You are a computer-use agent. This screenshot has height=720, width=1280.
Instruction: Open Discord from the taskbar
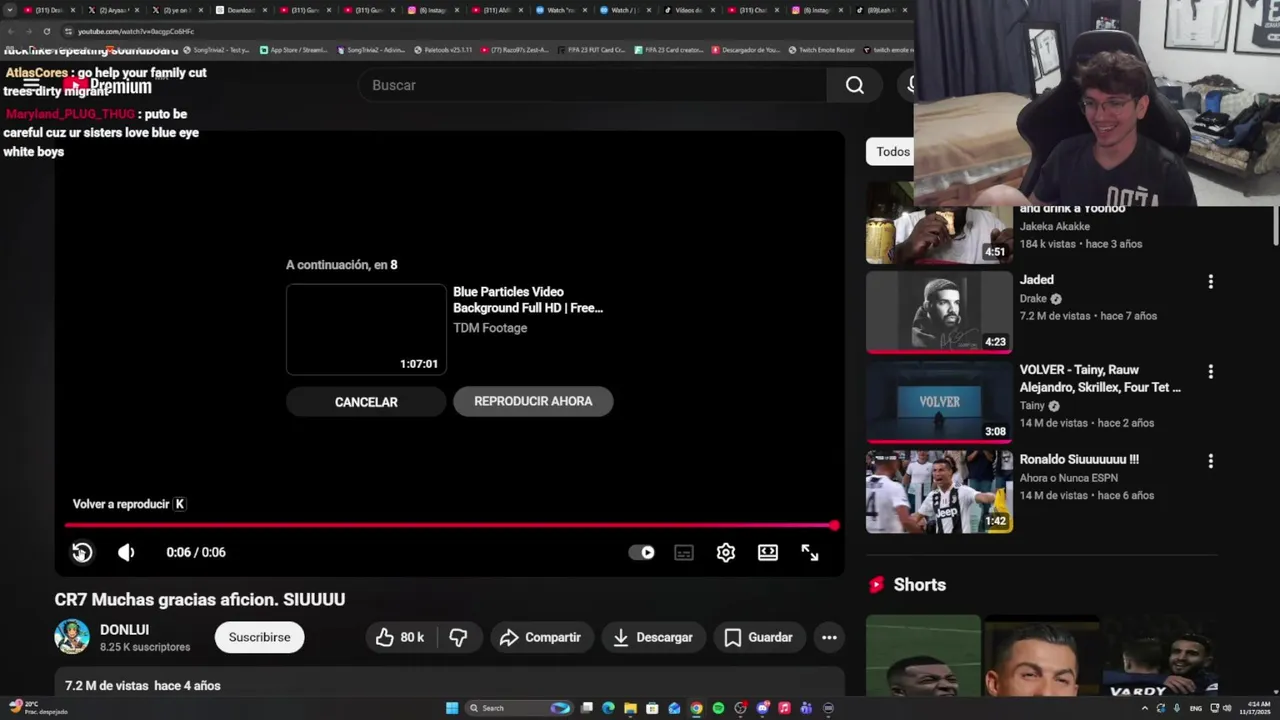pyautogui.click(x=762, y=708)
